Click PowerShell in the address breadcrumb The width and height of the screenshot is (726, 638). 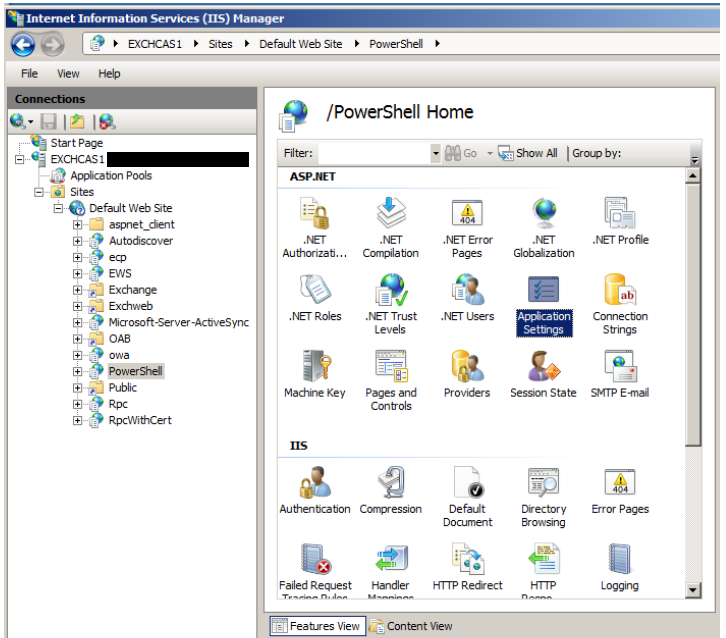tap(396, 44)
